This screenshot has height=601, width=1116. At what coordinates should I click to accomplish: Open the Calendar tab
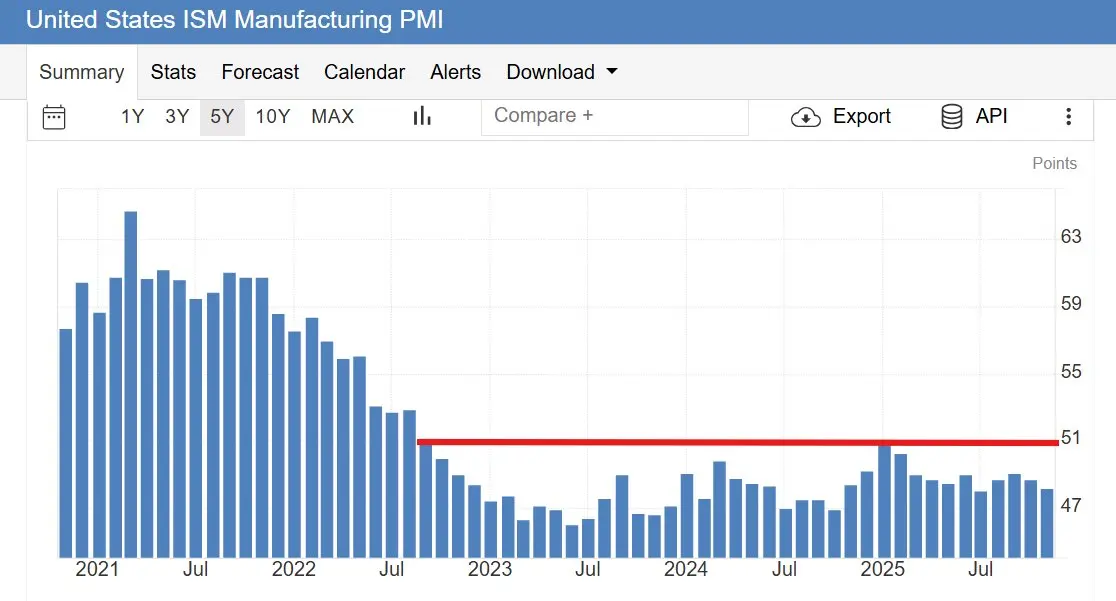point(364,72)
